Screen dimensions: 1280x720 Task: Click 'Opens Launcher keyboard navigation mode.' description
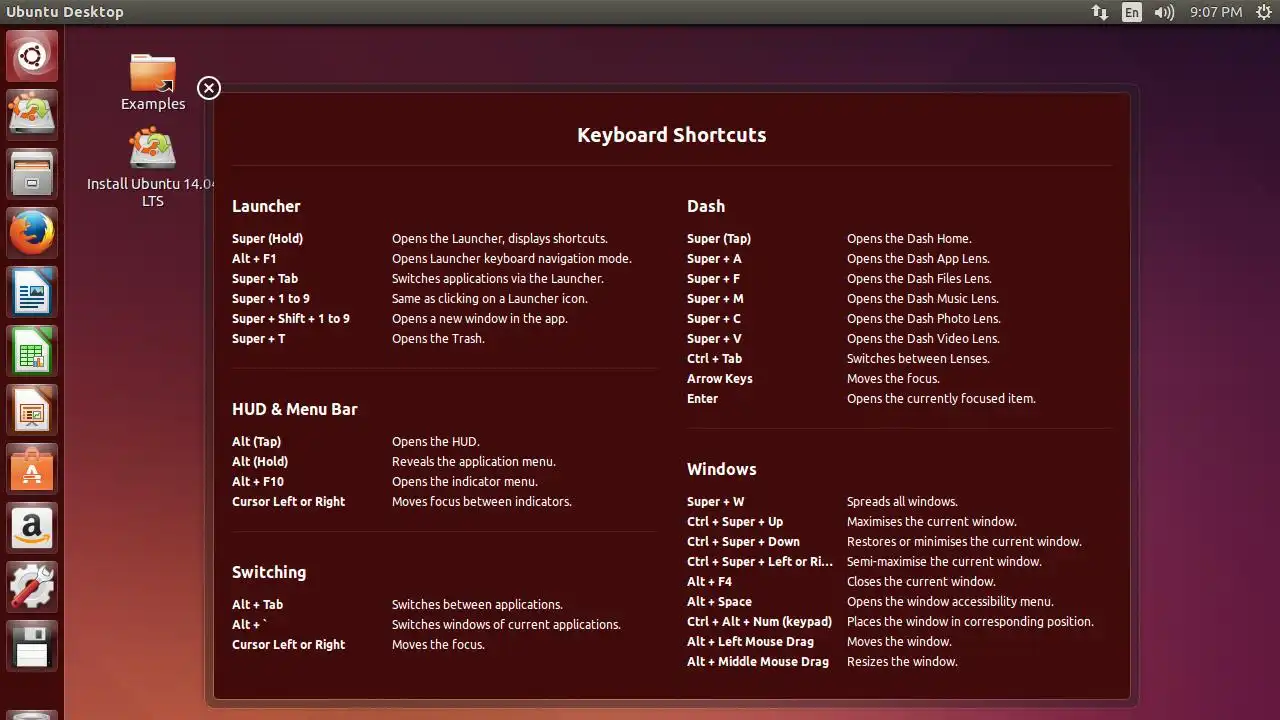coord(512,259)
